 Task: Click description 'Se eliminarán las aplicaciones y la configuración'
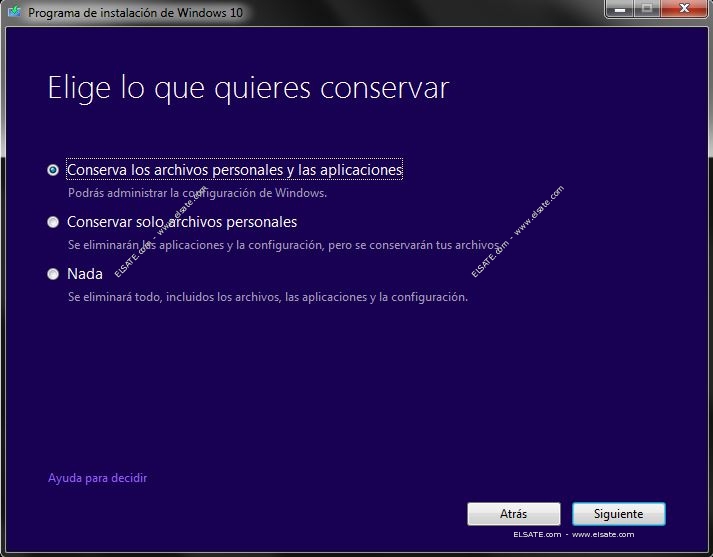click(x=195, y=245)
